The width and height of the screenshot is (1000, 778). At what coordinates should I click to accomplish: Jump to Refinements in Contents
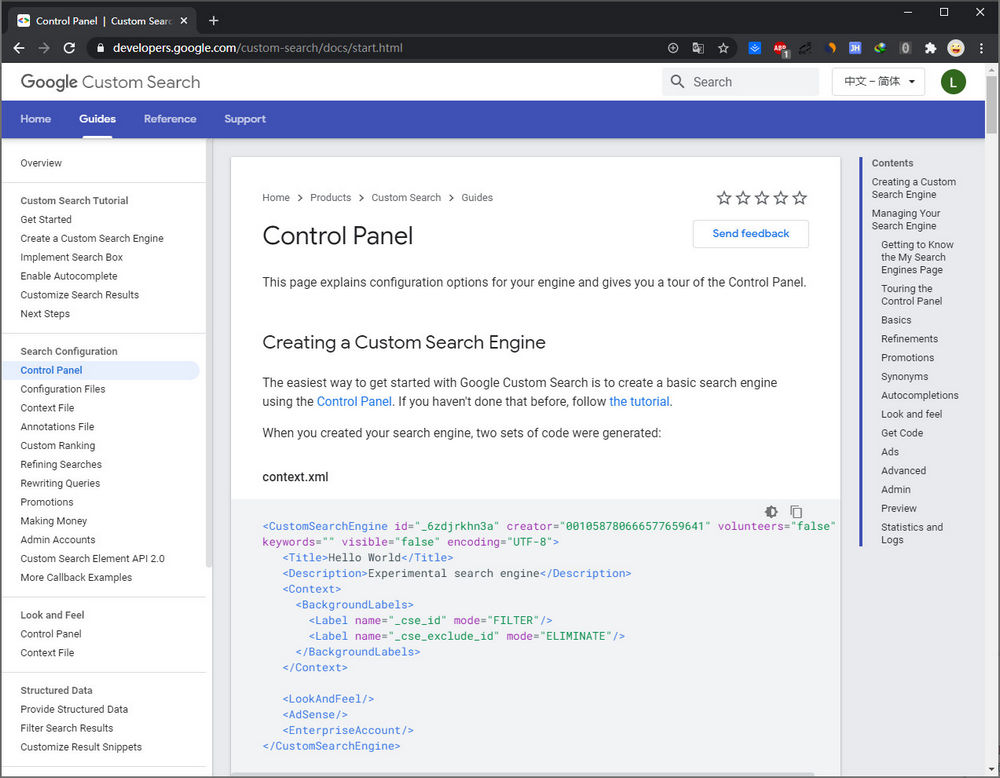(909, 339)
